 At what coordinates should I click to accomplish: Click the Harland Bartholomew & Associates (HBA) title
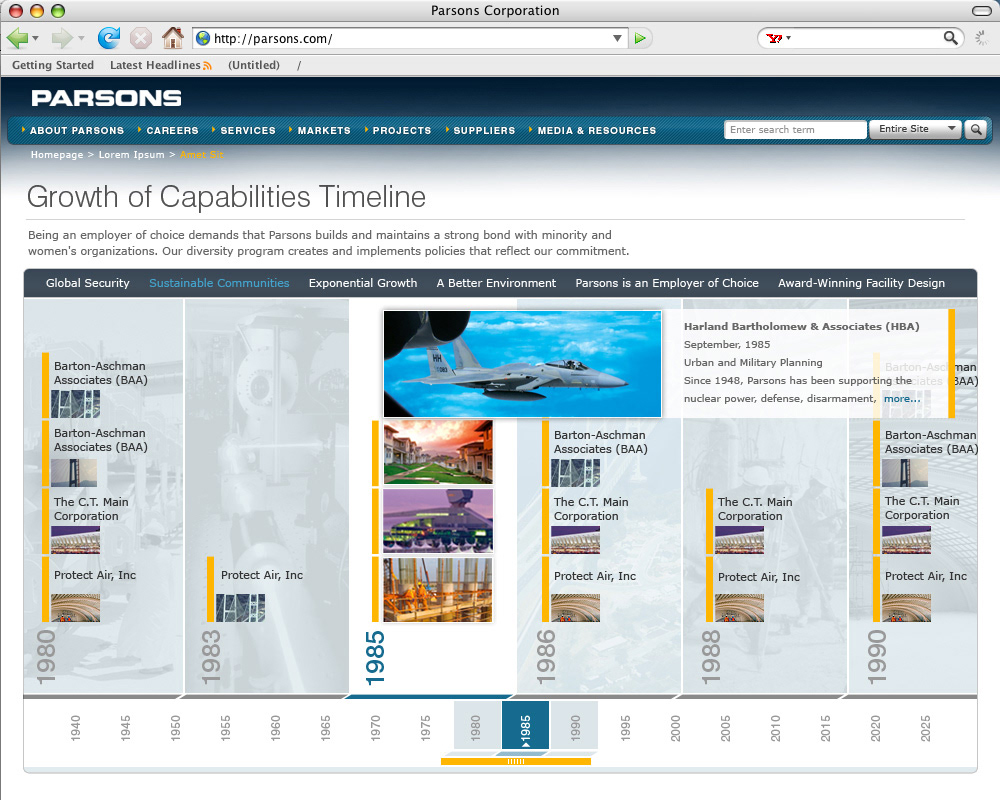coord(802,326)
